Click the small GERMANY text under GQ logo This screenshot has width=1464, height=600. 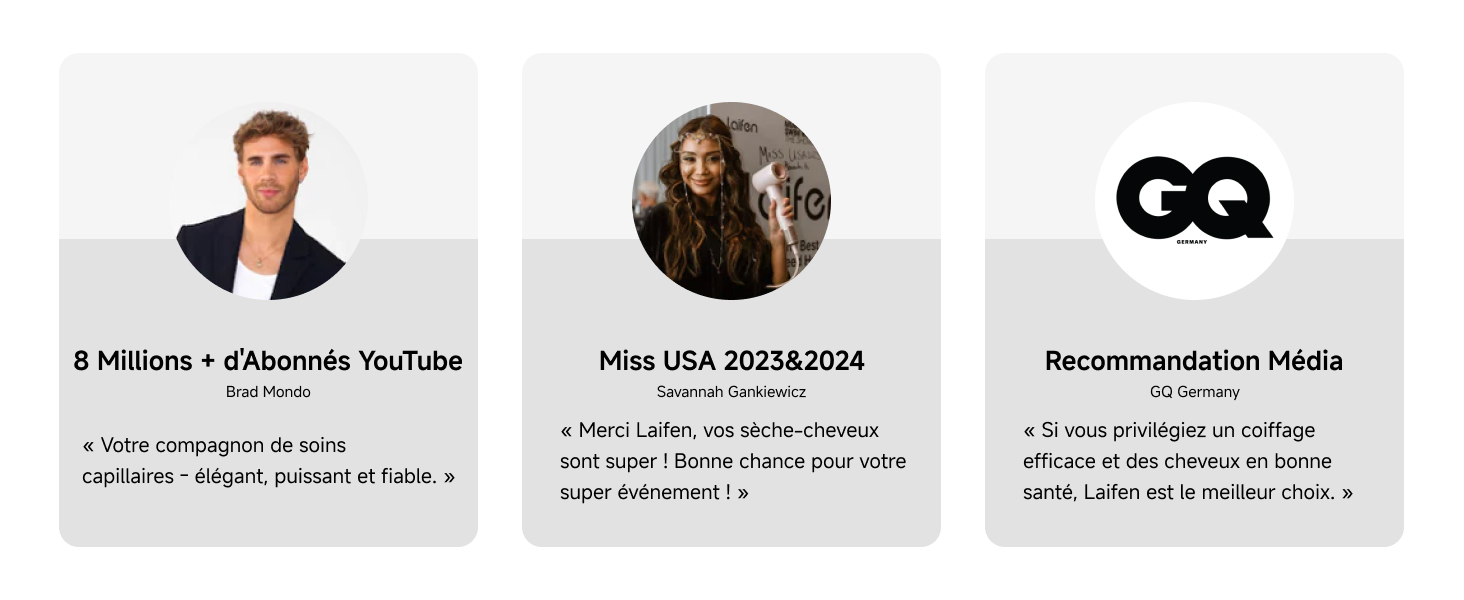1192,242
